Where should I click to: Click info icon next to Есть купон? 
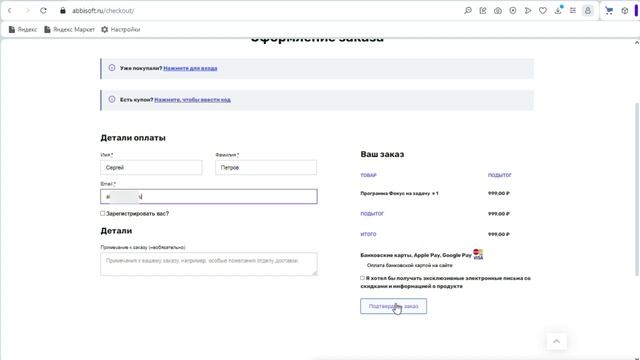(112, 99)
